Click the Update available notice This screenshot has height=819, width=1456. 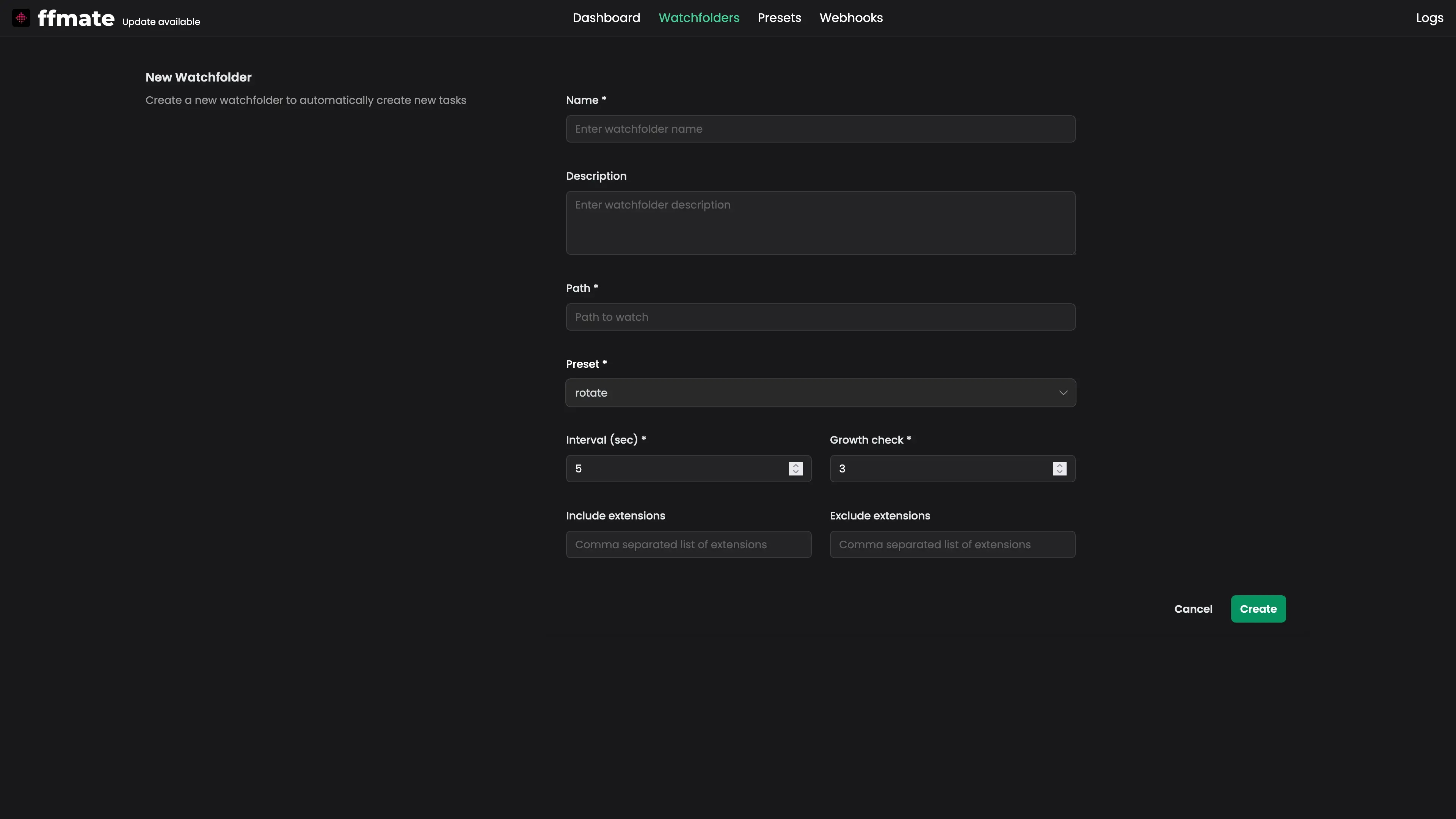pos(161,22)
